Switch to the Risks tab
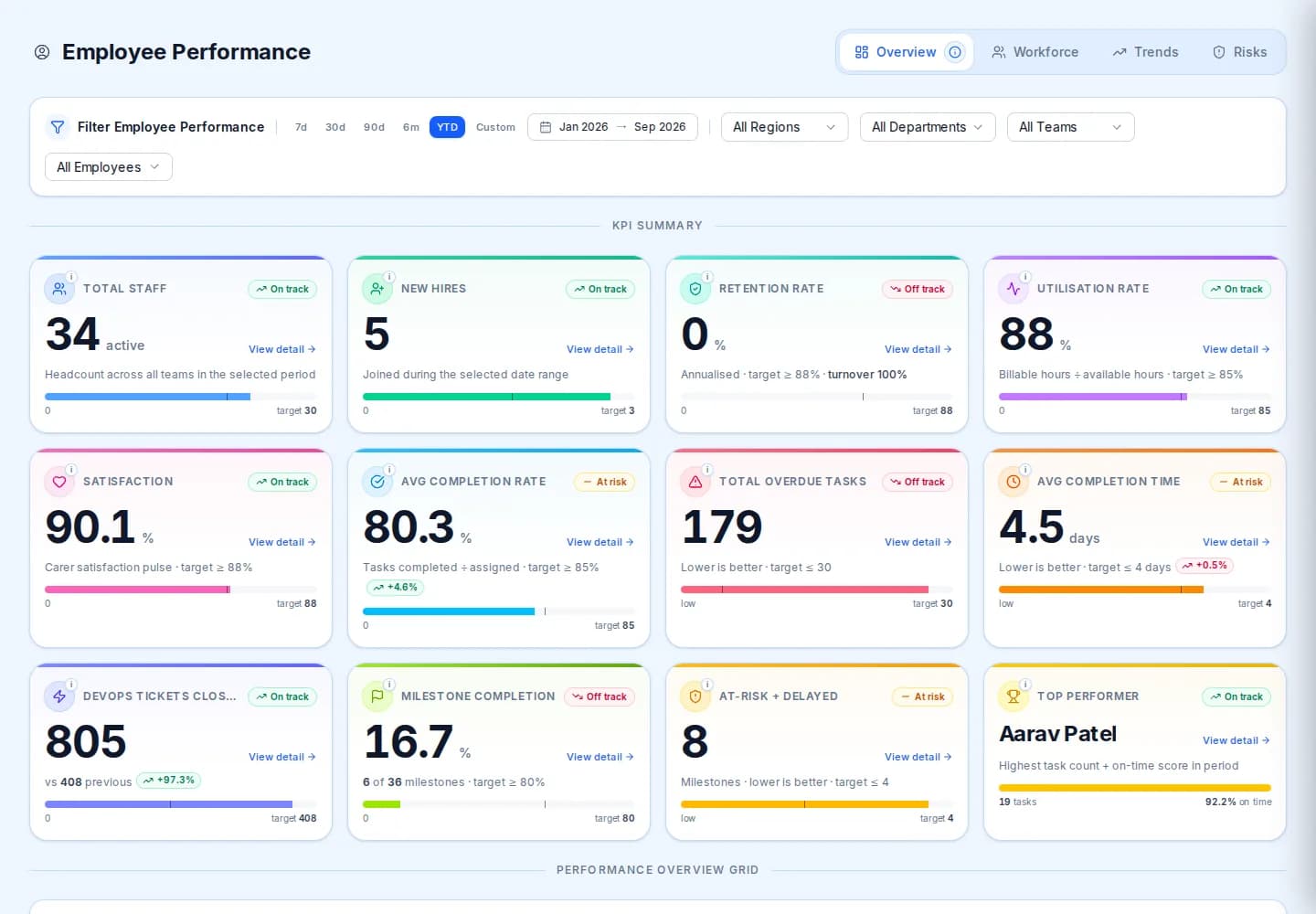1316x914 pixels. [1239, 52]
